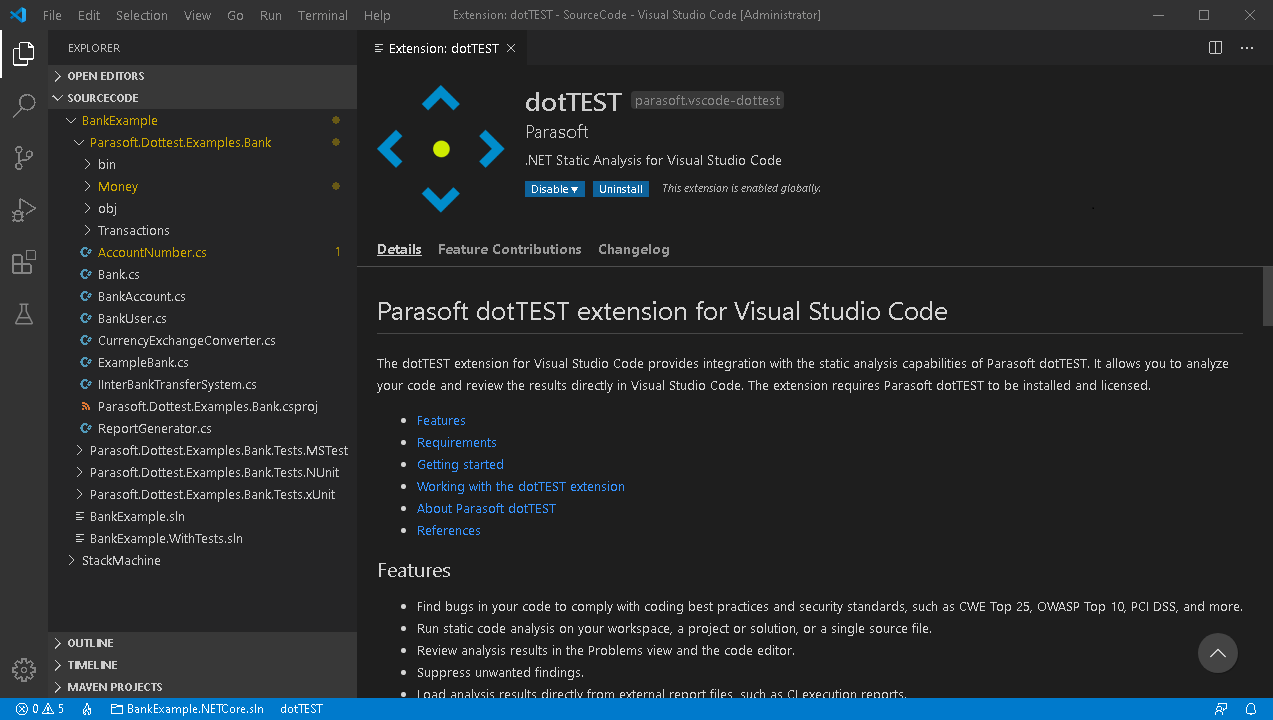Click the Manage gear icon
Image resolution: width=1273 pixels, height=720 pixels.
click(23, 670)
